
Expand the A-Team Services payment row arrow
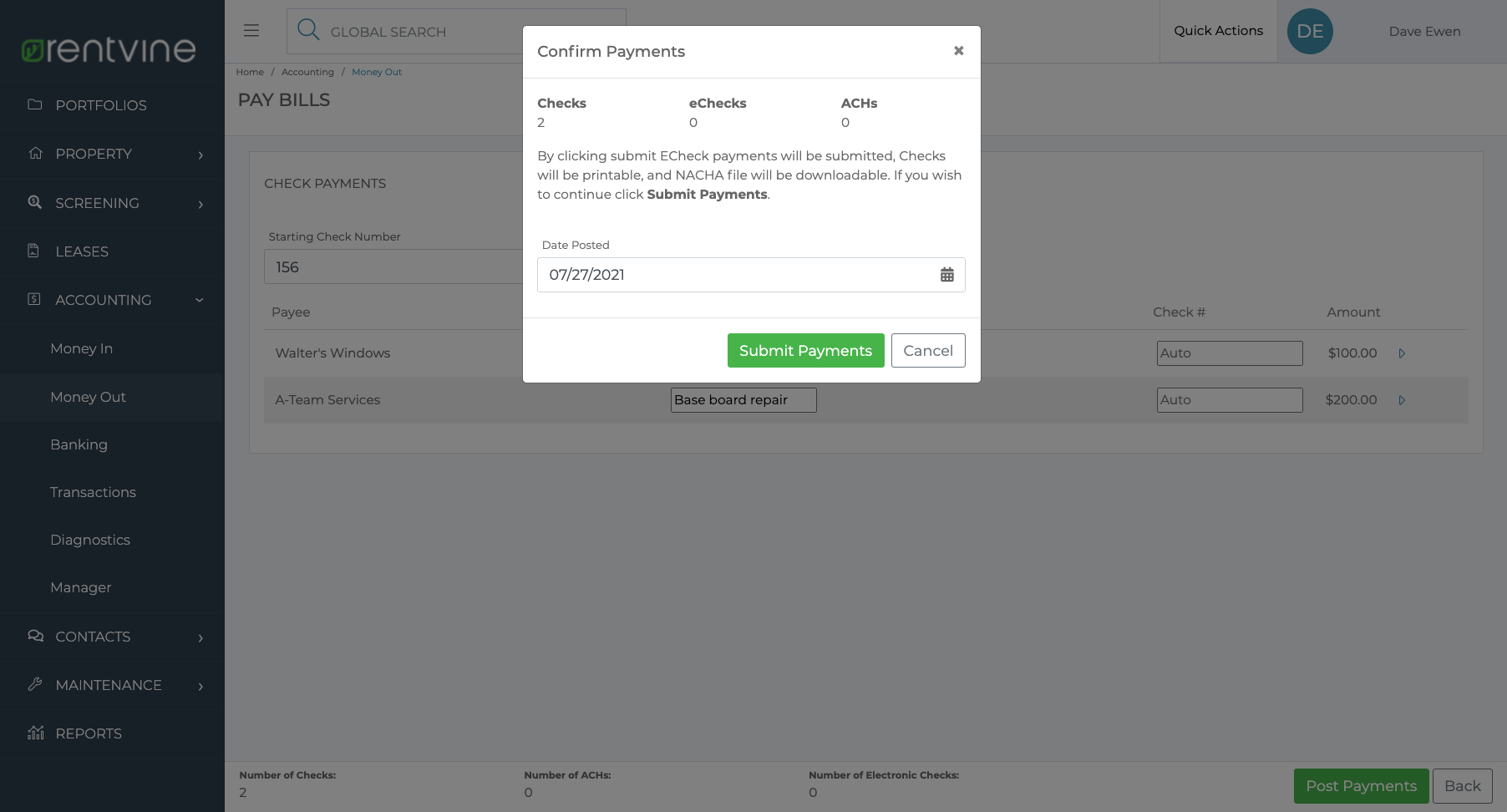pos(1402,400)
